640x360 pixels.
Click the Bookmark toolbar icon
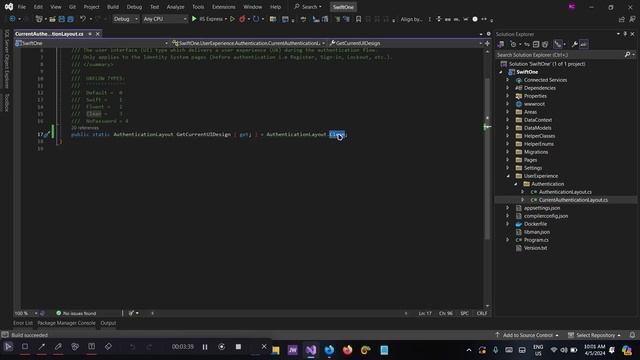pos(358,19)
